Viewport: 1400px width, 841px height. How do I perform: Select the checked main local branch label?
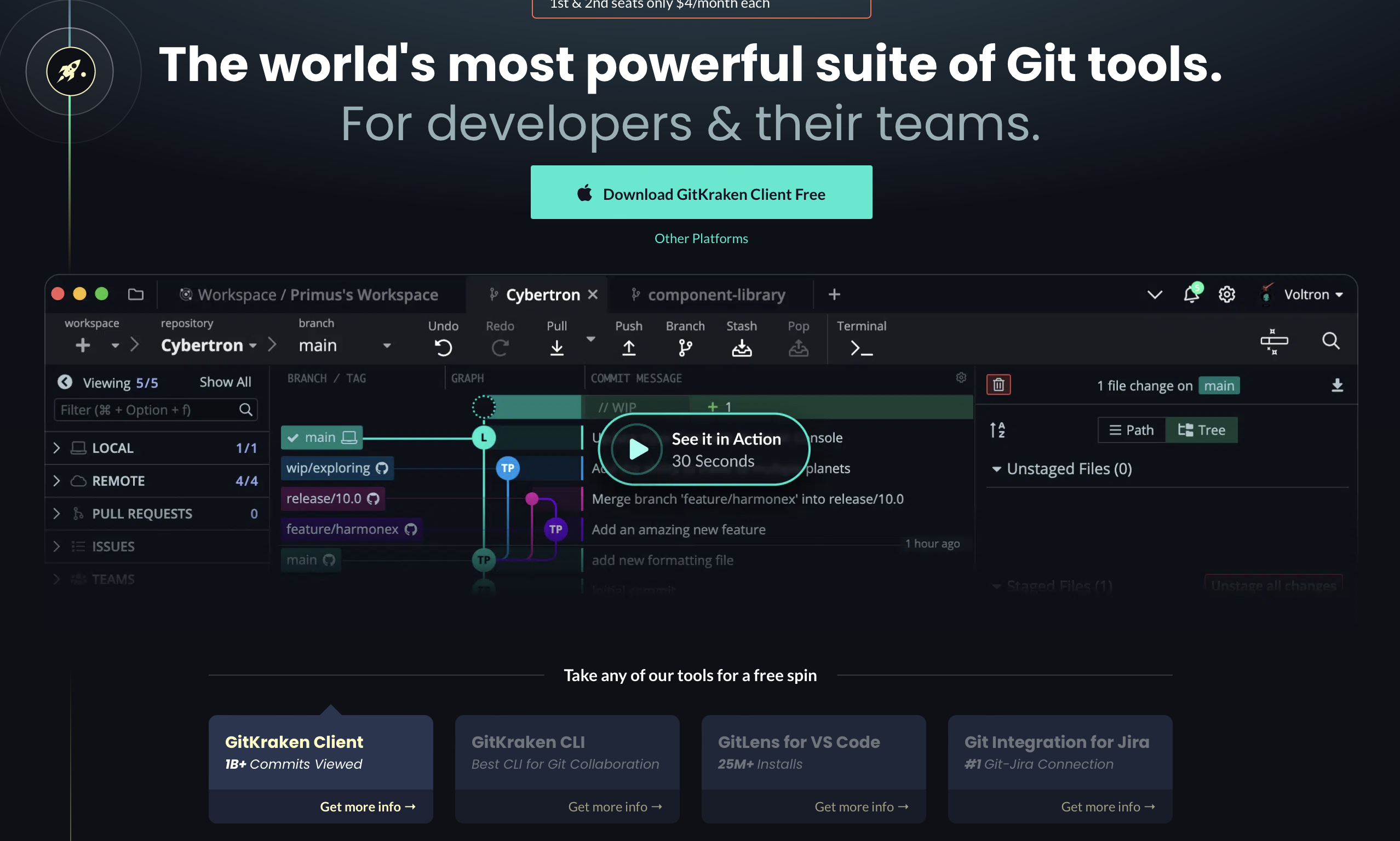click(x=322, y=437)
